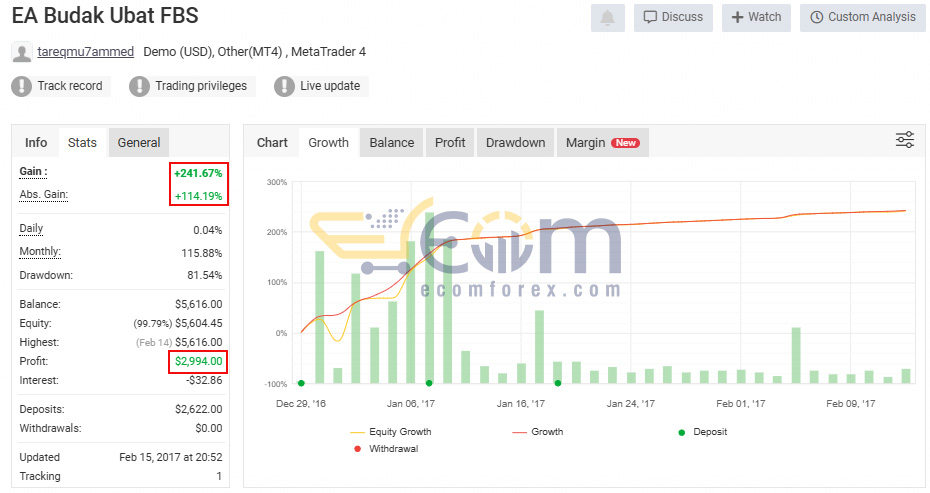Open the Margin chart tab
The width and height of the screenshot is (930, 493).
click(603, 142)
